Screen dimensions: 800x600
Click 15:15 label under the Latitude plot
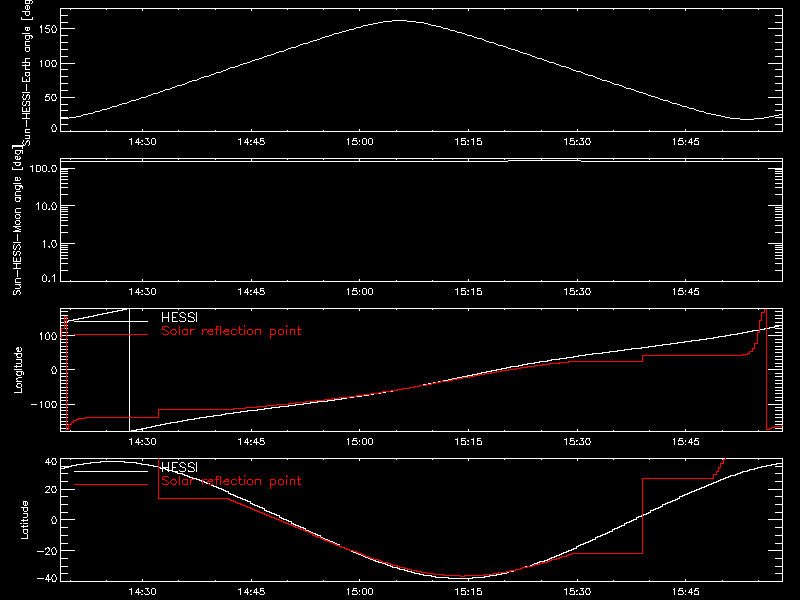[468, 592]
